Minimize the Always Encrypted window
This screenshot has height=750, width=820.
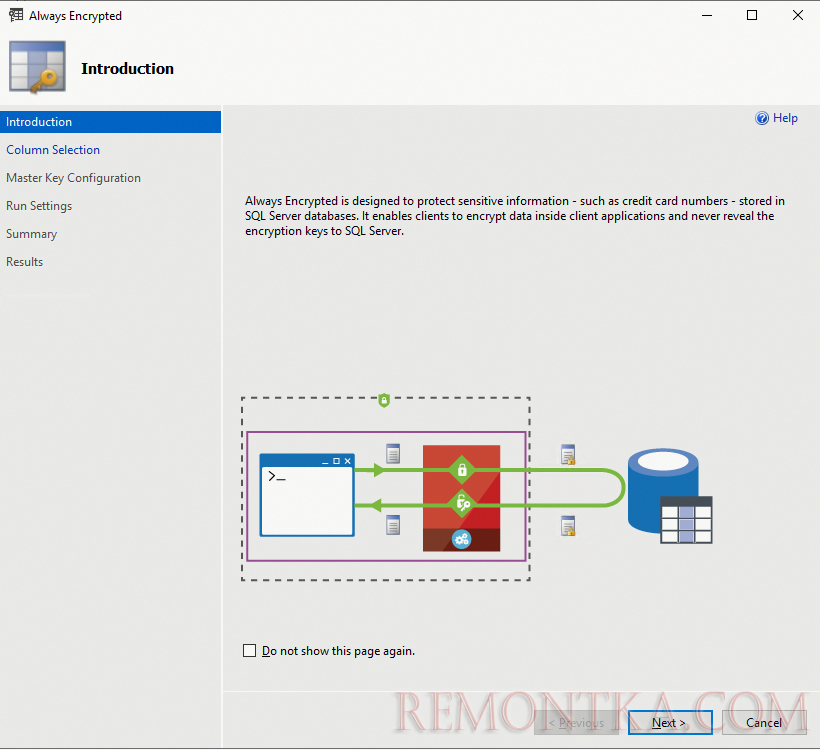[x=707, y=15]
